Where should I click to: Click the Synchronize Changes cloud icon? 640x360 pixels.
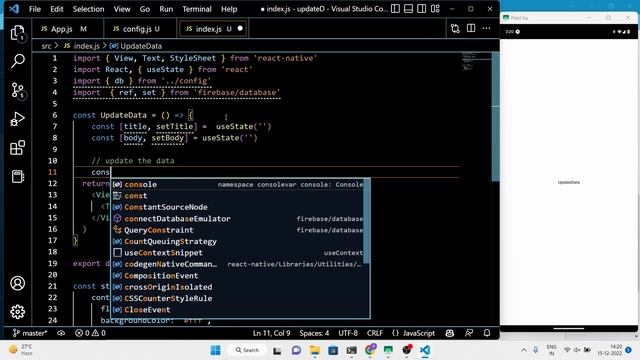click(61, 333)
